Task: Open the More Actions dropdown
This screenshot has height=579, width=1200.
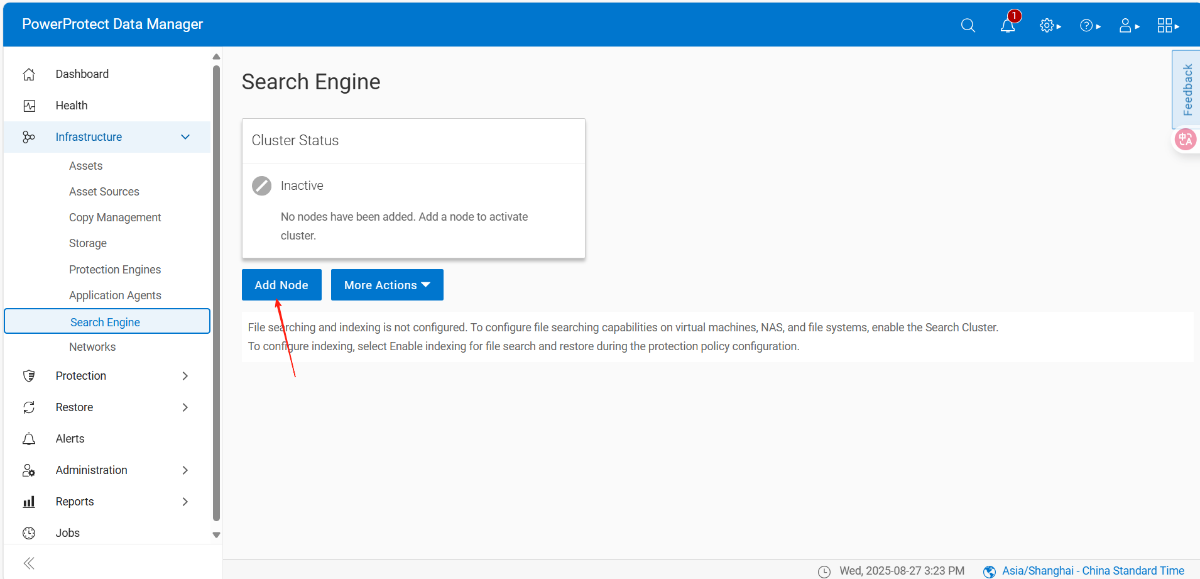Action: point(387,285)
